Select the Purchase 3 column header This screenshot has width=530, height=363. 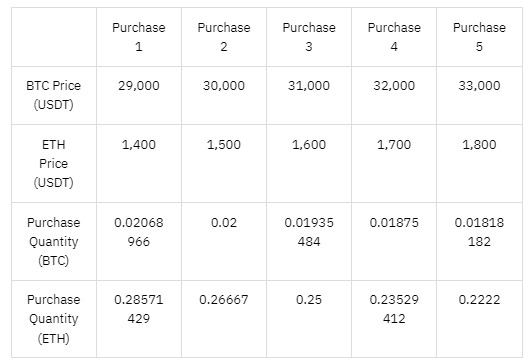point(309,37)
